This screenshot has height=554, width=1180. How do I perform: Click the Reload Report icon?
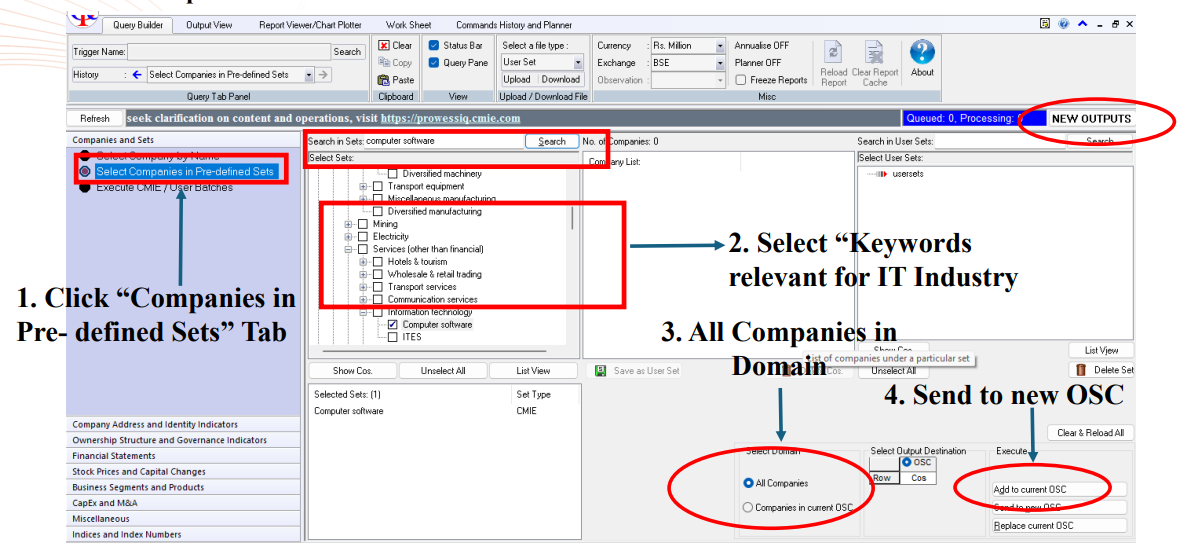click(834, 55)
